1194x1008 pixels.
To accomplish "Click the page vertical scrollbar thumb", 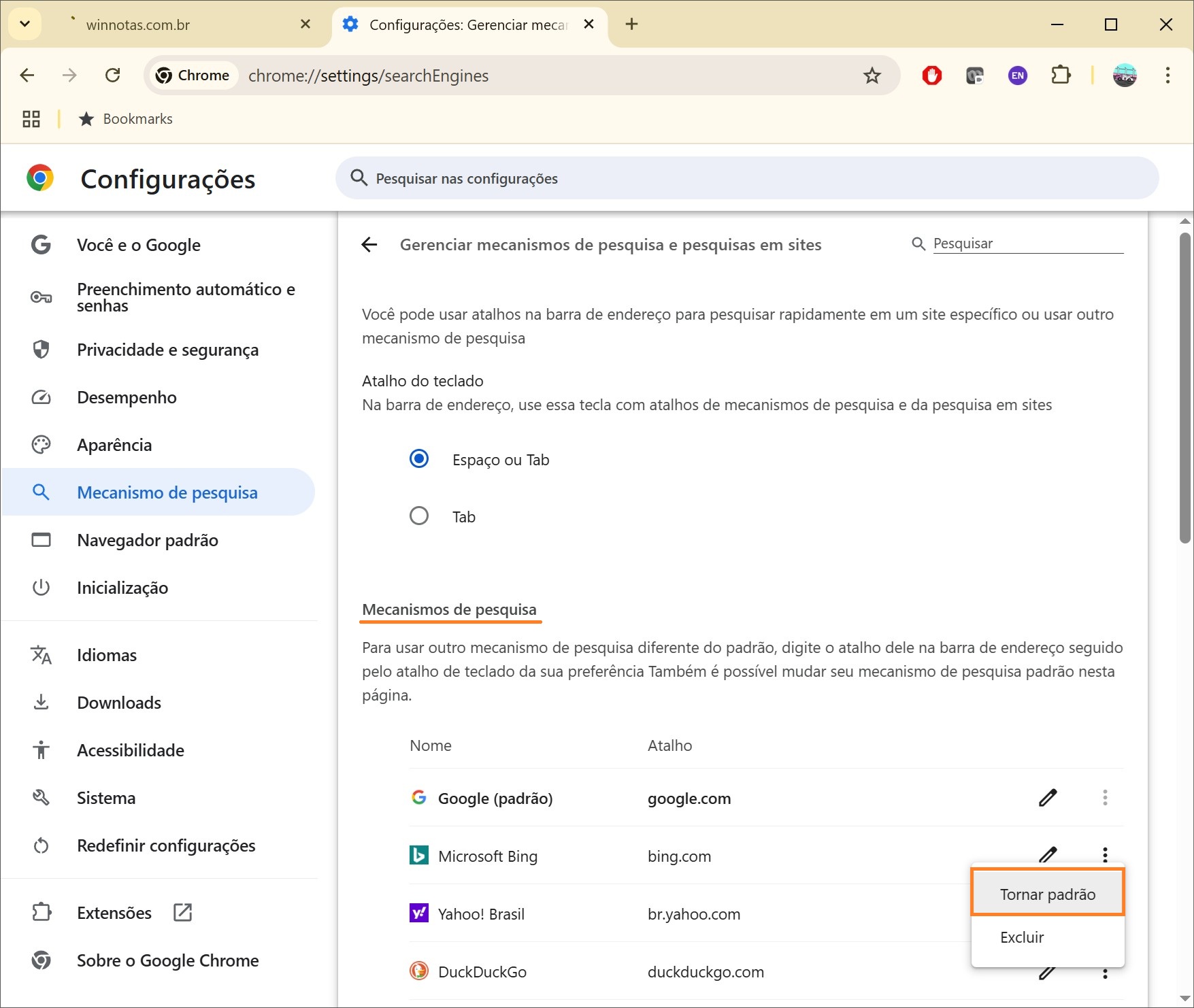I will (x=1185, y=388).
